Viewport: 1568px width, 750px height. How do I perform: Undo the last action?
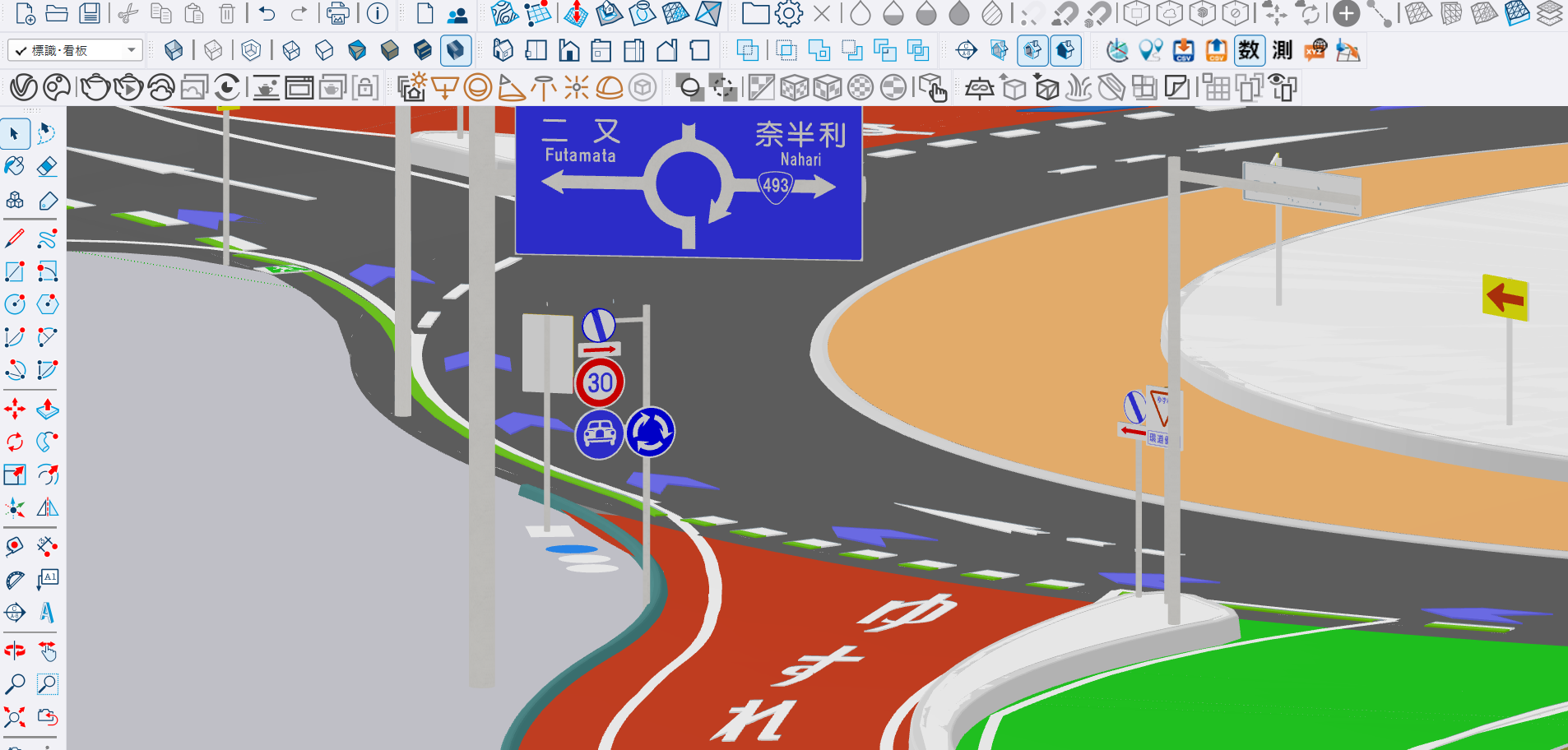267,13
